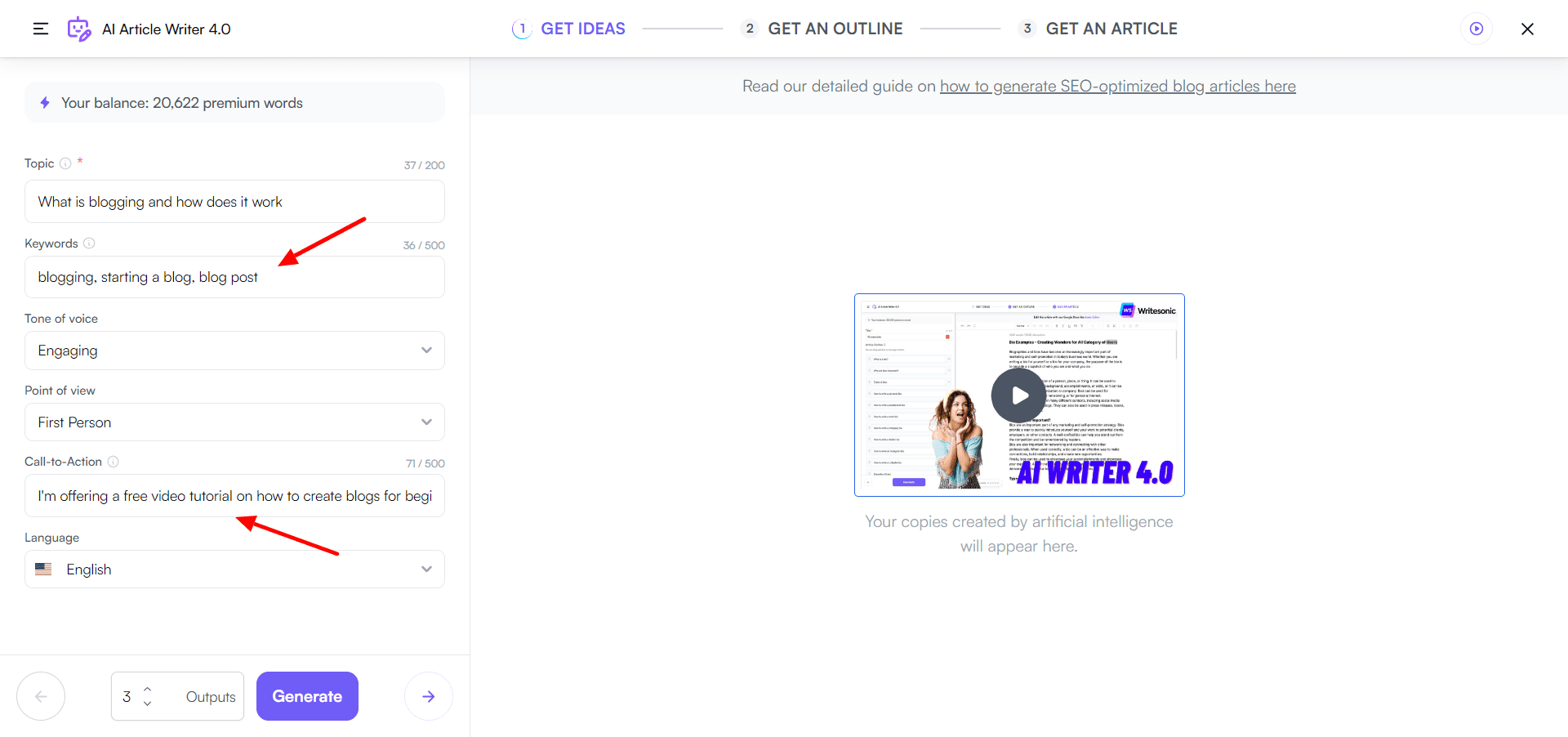Click the Keywords input field
Viewport: 1568px width, 737px height.
pos(234,277)
